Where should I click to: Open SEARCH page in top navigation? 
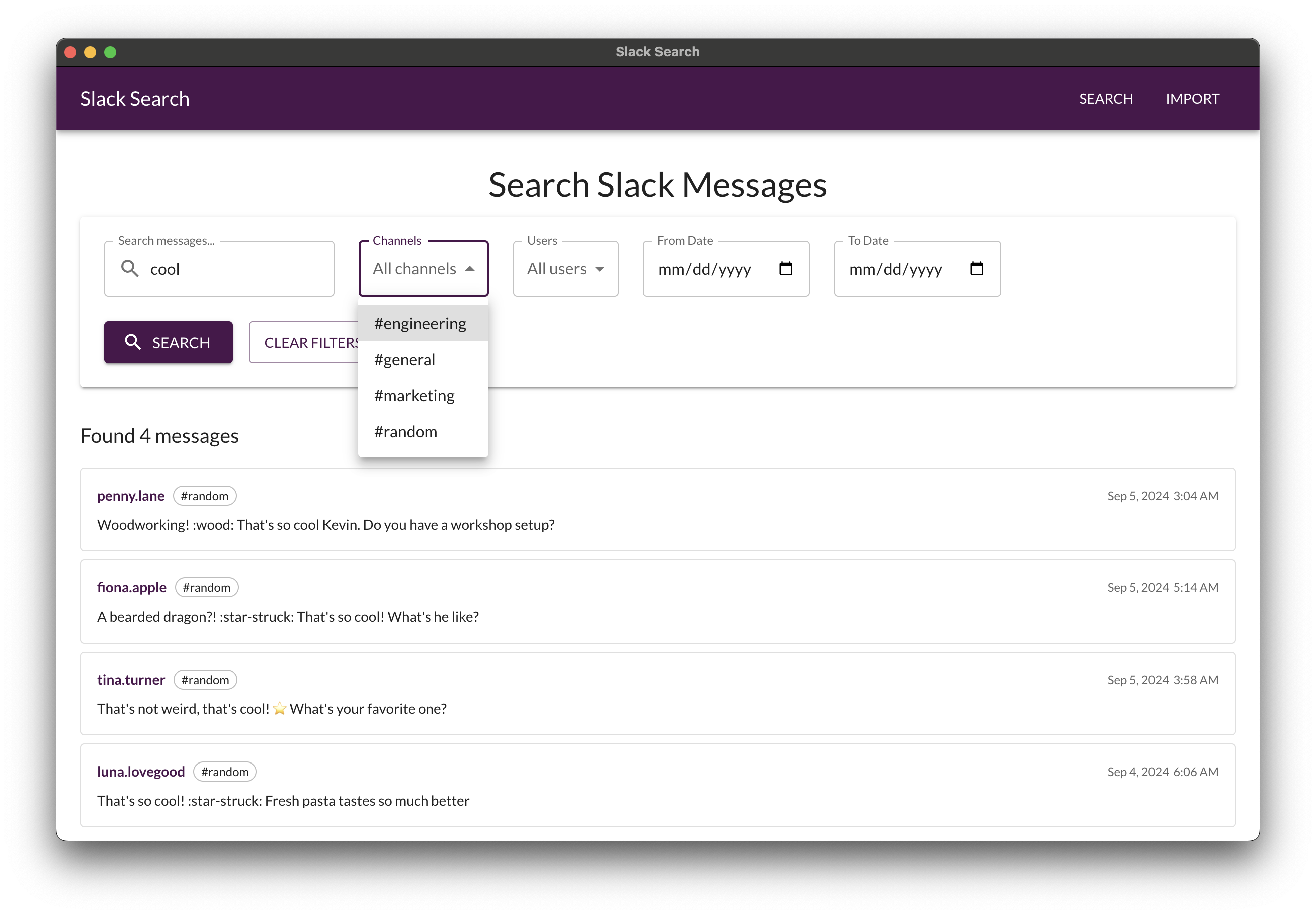1106,99
